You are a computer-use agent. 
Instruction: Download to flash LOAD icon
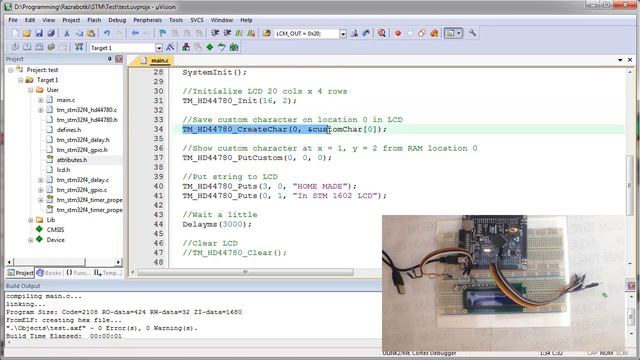point(79,47)
